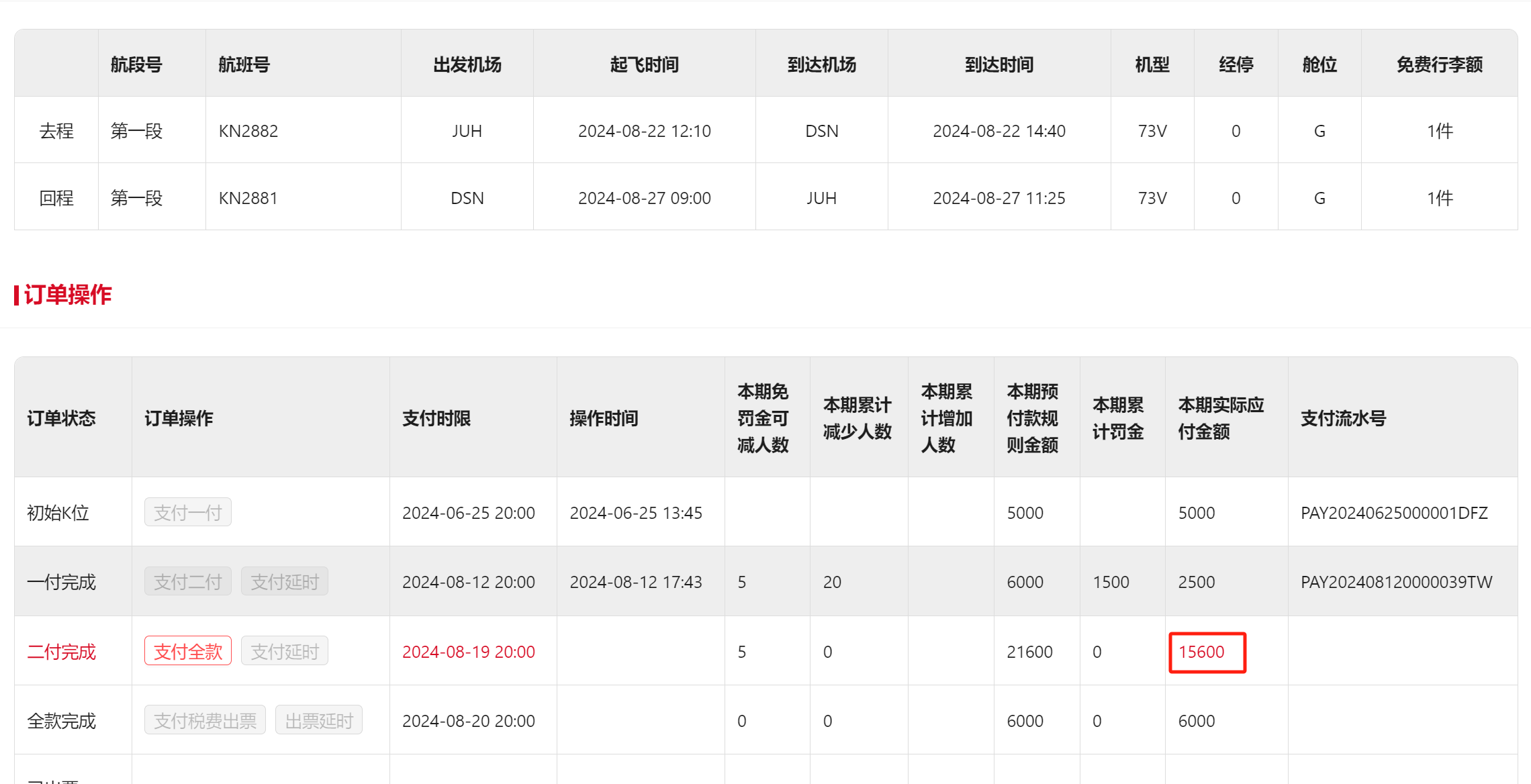Image resolution: width=1531 pixels, height=784 pixels.
Task: Click the 支付一付 button
Action: click(x=187, y=513)
